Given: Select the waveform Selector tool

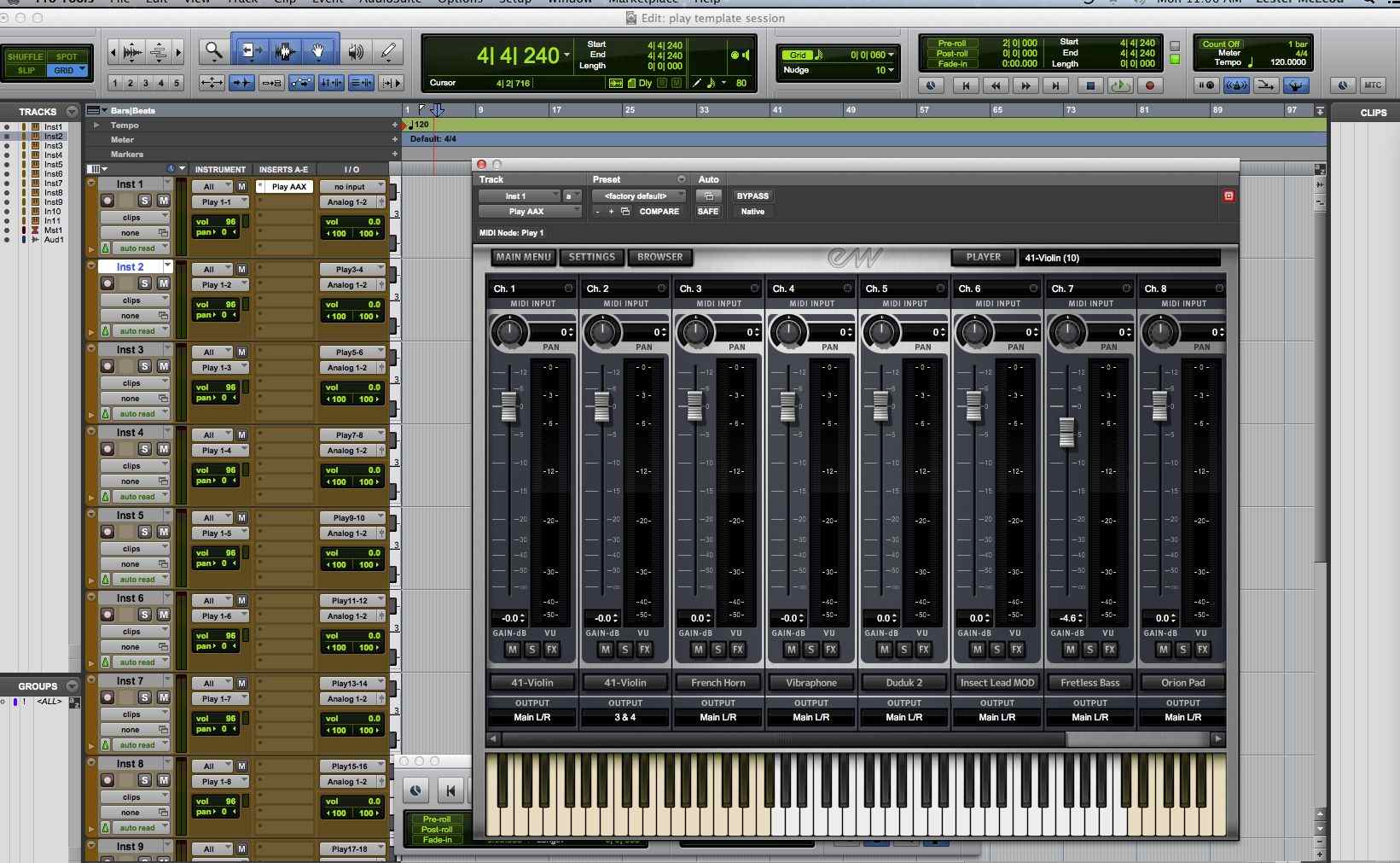Looking at the screenshot, I should [286, 52].
